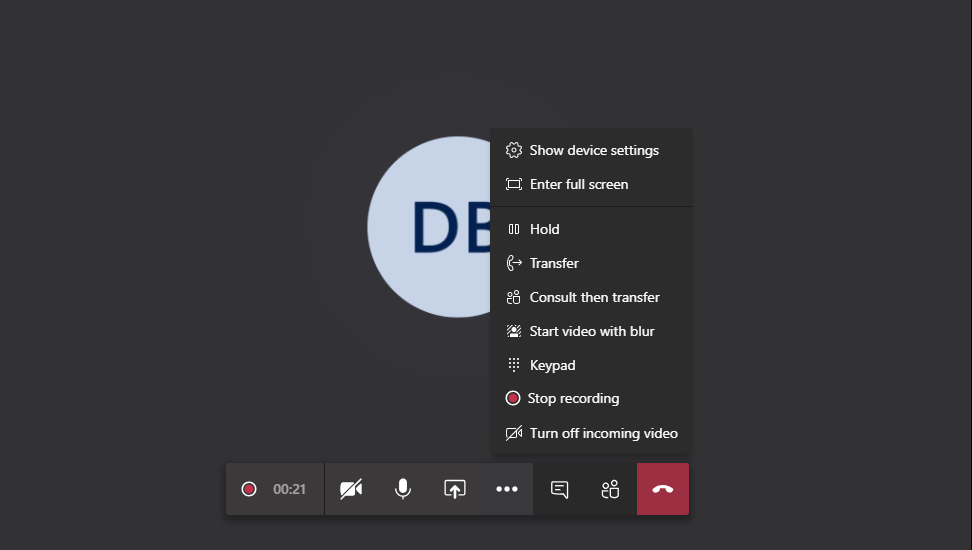972x550 pixels.
Task: Close the more actions ellipsis menu
Action: 506,489
